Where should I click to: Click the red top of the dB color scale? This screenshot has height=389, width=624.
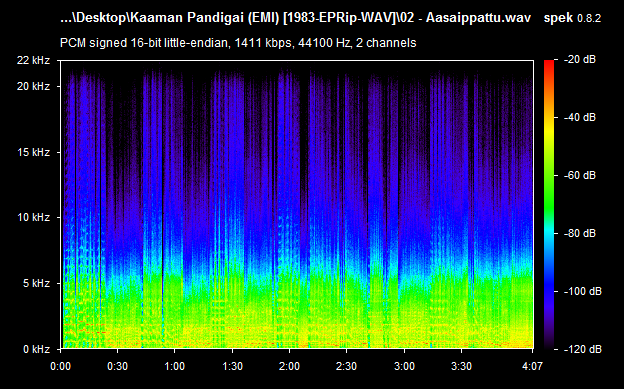pyautogui.click(x=549, y=63)
